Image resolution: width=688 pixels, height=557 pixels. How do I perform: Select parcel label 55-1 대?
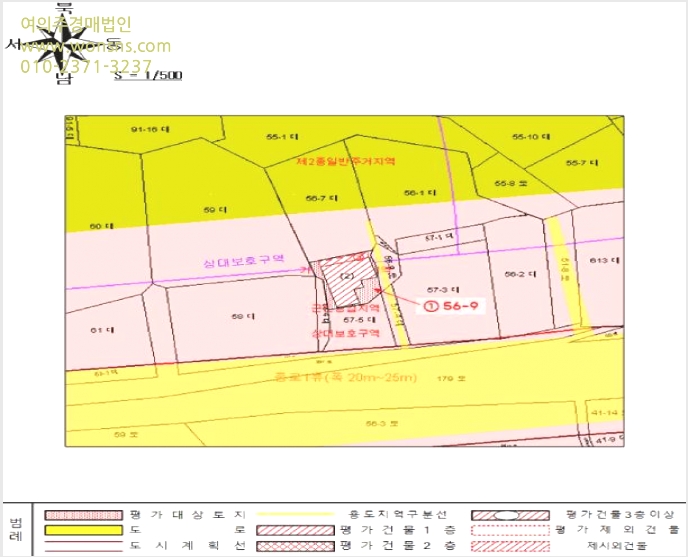pyautogui.click(x=282, y=137)
